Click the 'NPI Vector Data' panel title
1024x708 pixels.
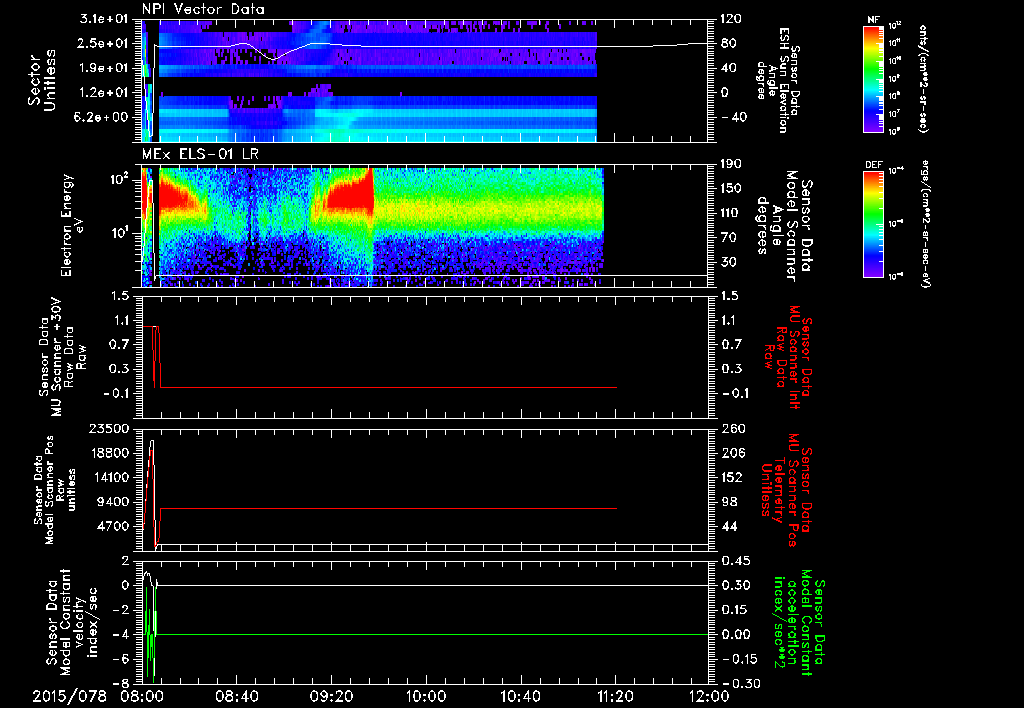click(203, 9)
